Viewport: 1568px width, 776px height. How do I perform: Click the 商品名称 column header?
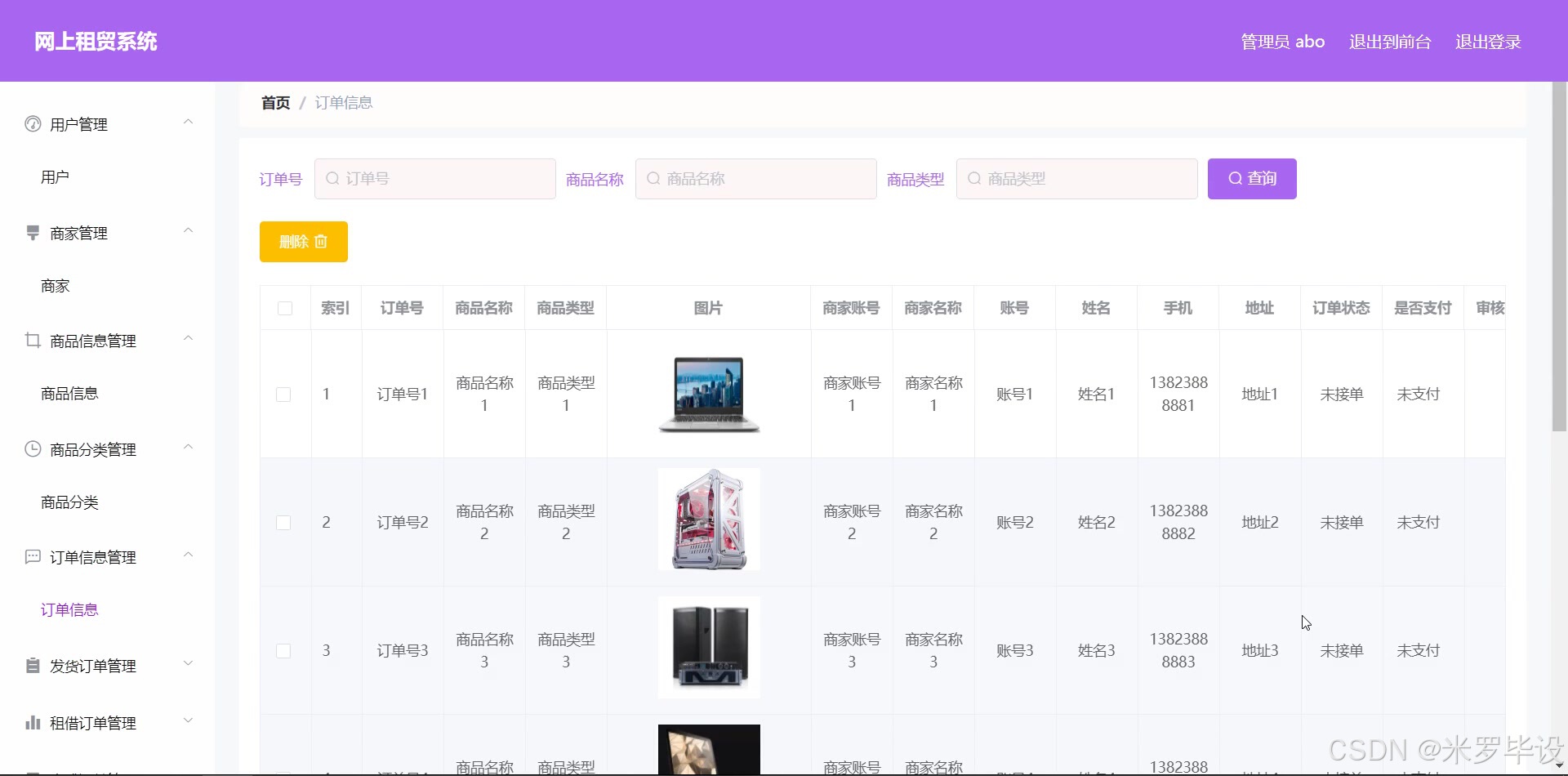[483, 308]
